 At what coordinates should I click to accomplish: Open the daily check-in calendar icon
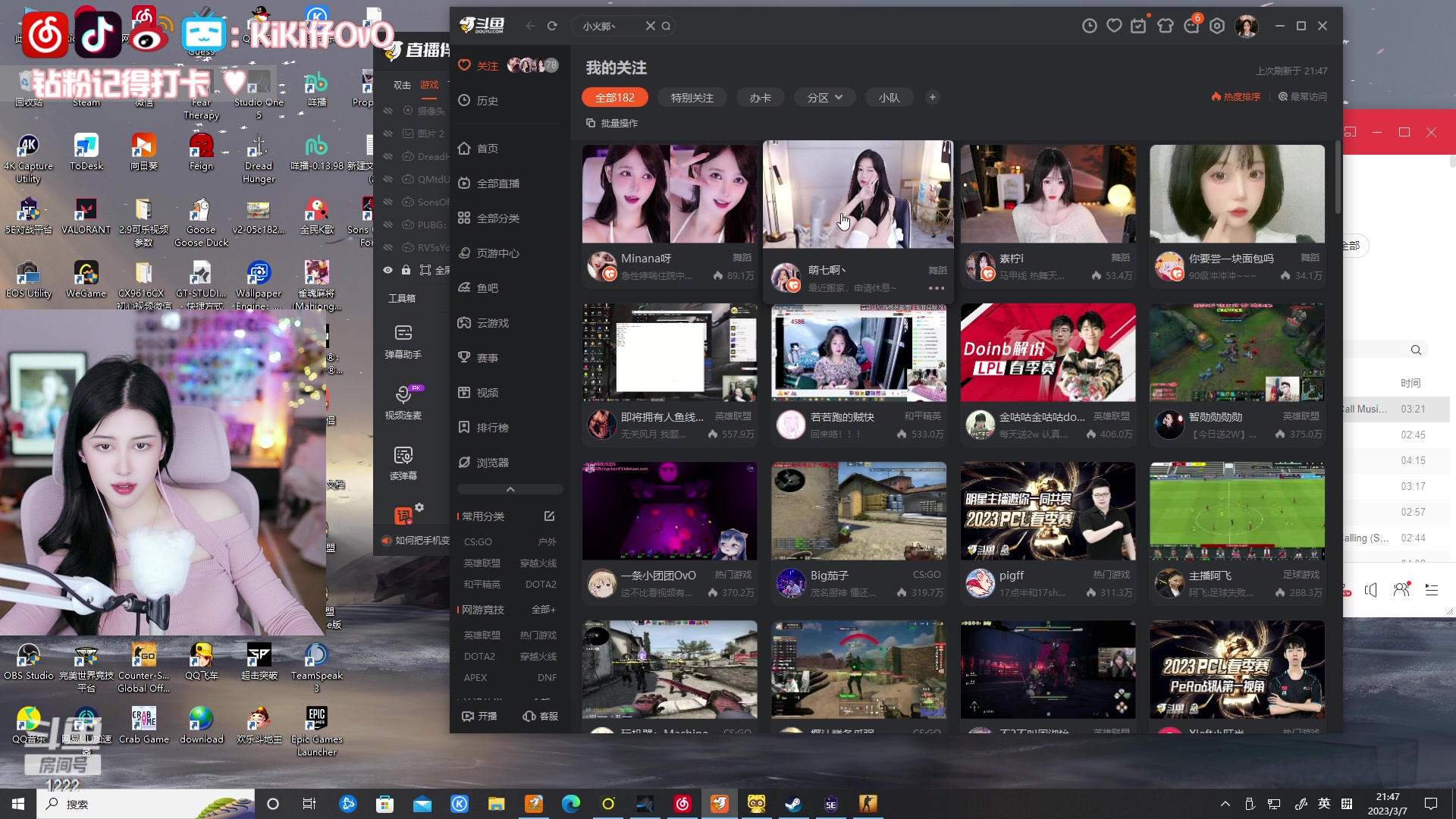pos(1138,26)
